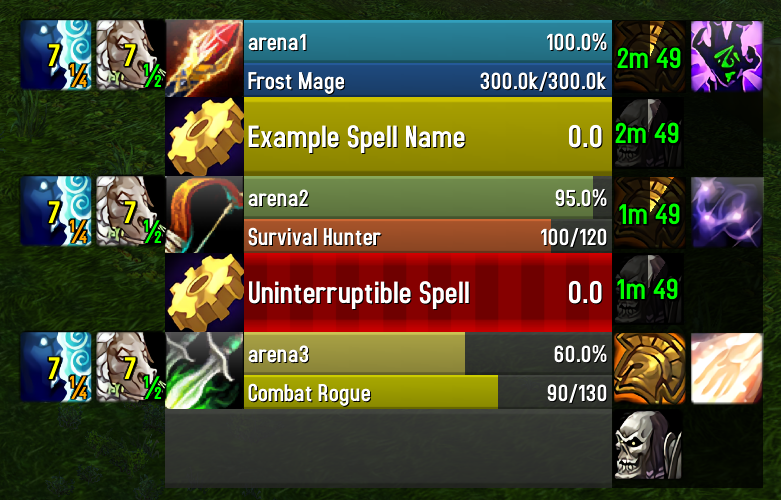The height and width of the screenshot is (500, 781).
Task: Click the Frost Mage mana bar 300.0k/300.0k
Action: point(428,81)
